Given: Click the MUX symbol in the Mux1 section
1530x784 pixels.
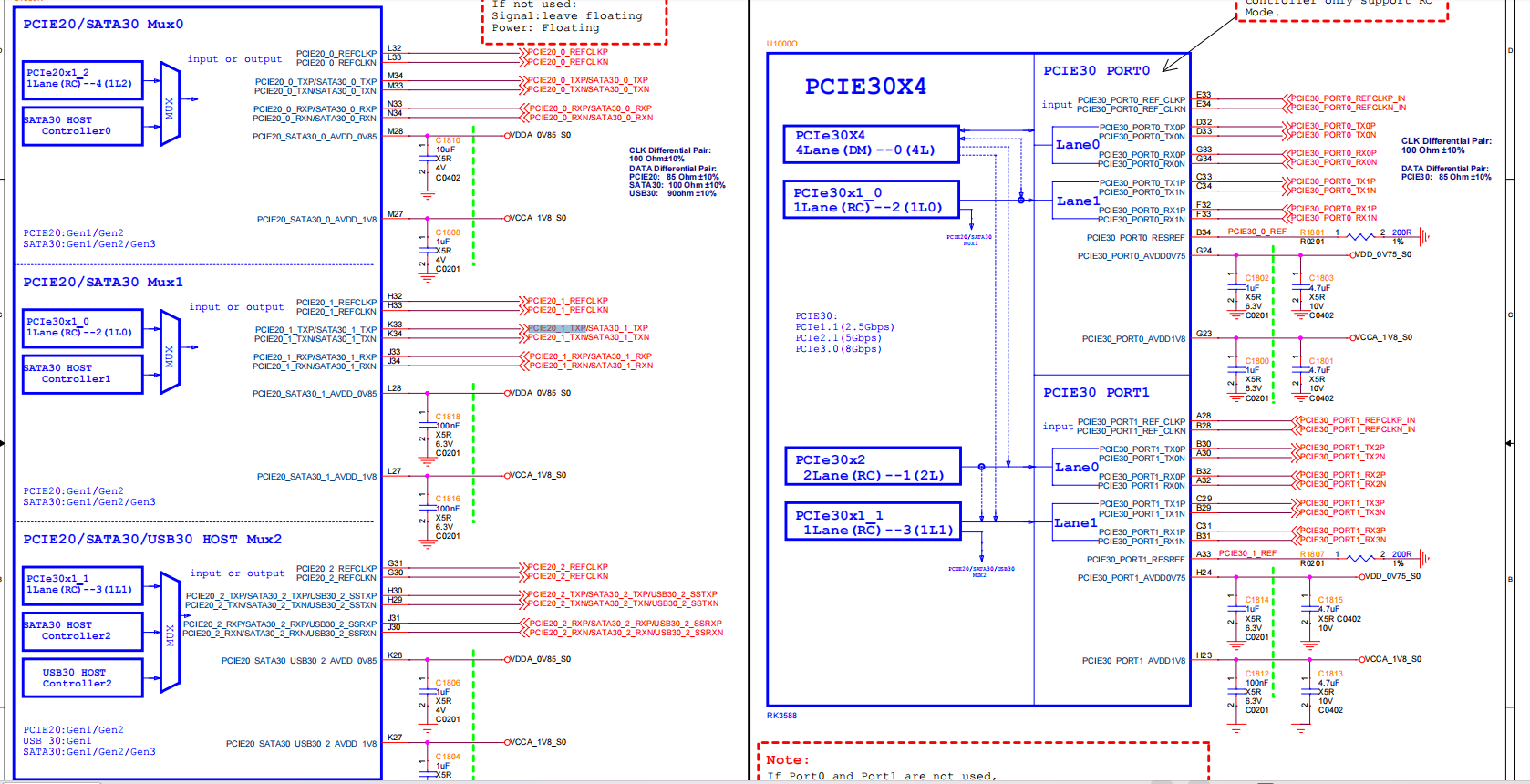Looking at the screenshot, I should (170, 352).
